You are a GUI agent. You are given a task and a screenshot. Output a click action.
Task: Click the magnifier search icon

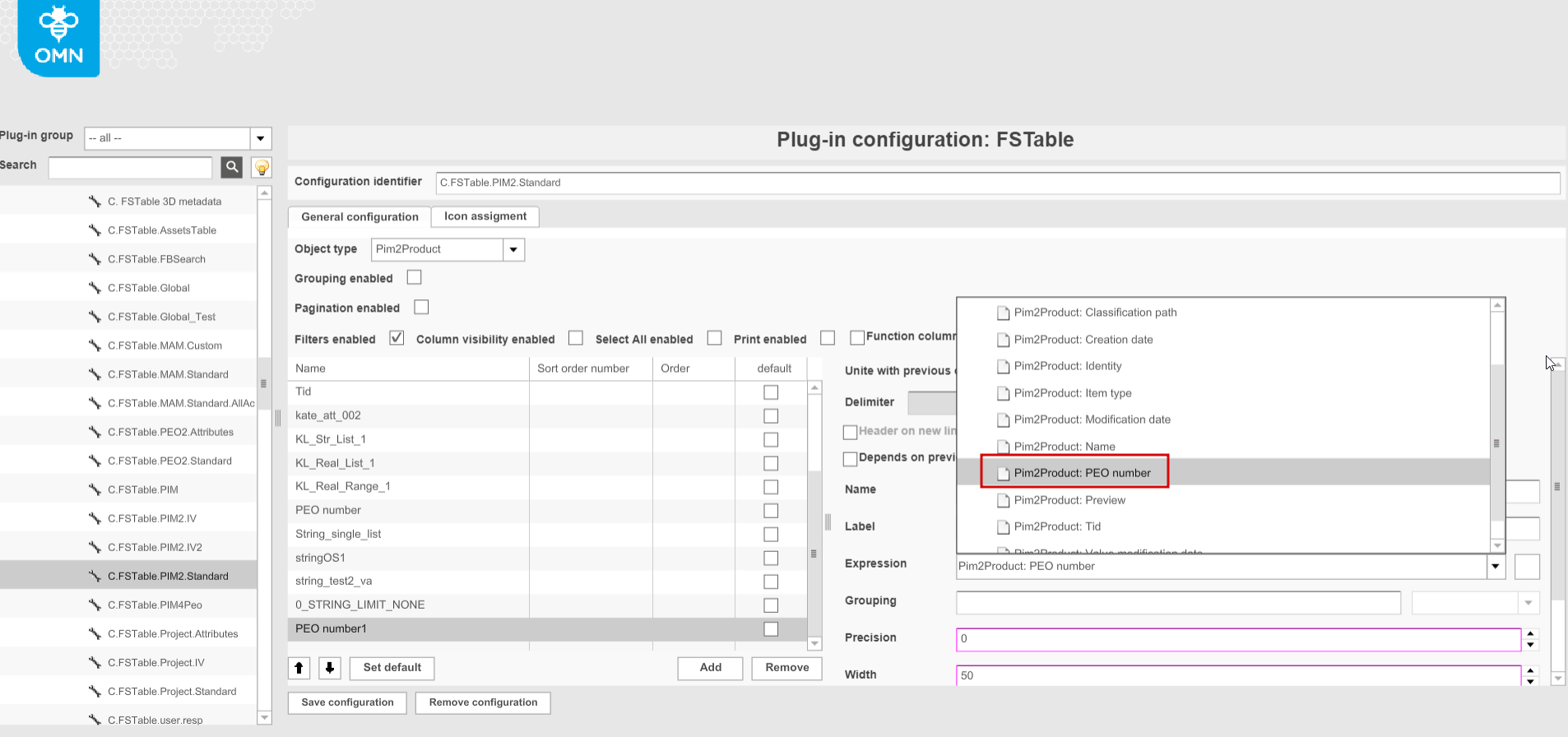click(232, 167)
